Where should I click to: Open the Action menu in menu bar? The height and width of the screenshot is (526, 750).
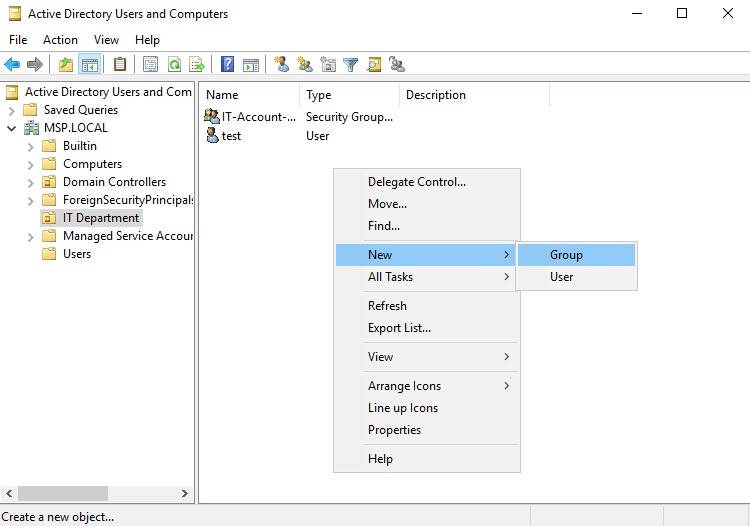(60, 40)
